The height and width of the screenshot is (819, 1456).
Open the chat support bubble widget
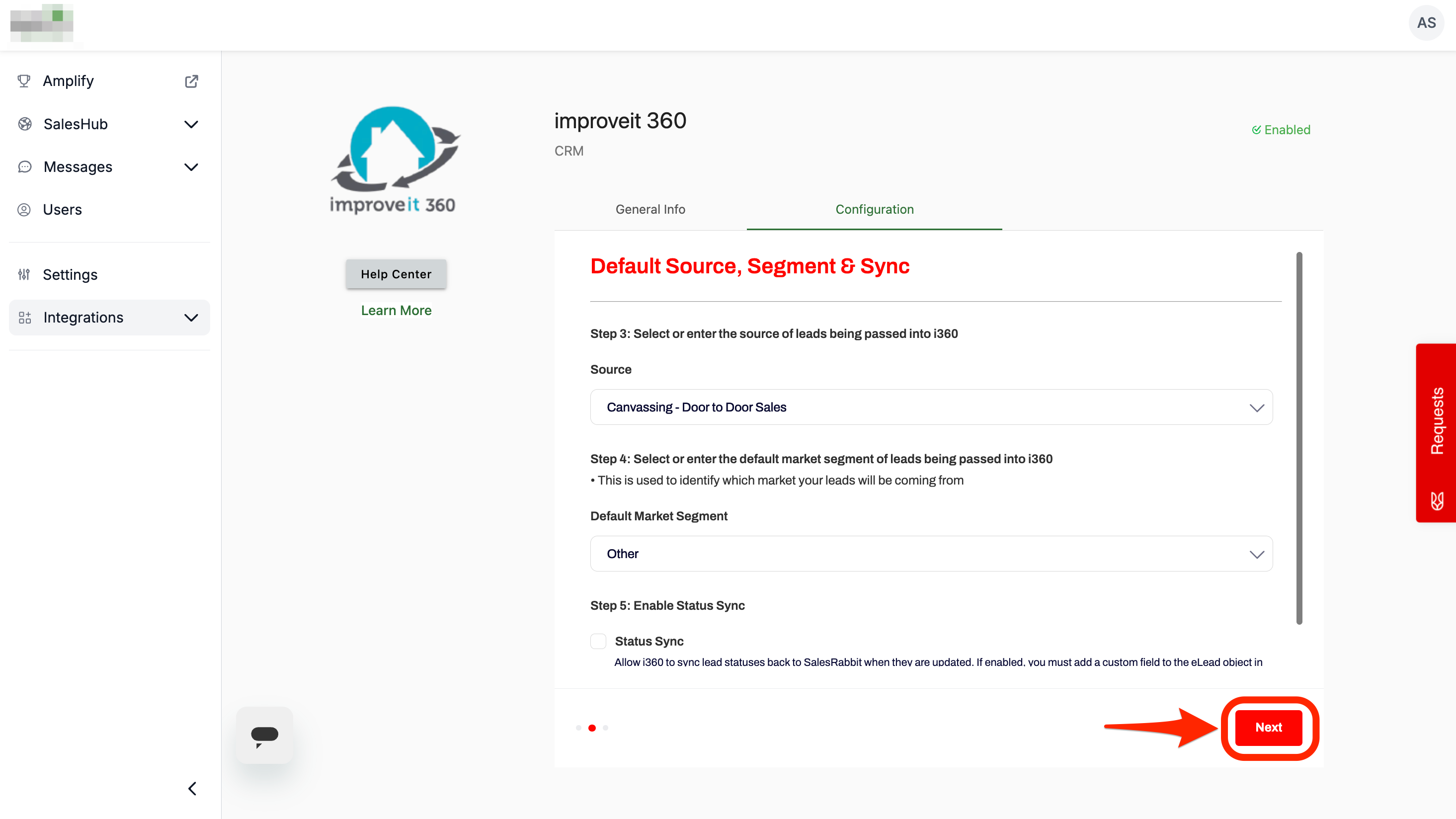pyautogui.click(x=264, y=735)
